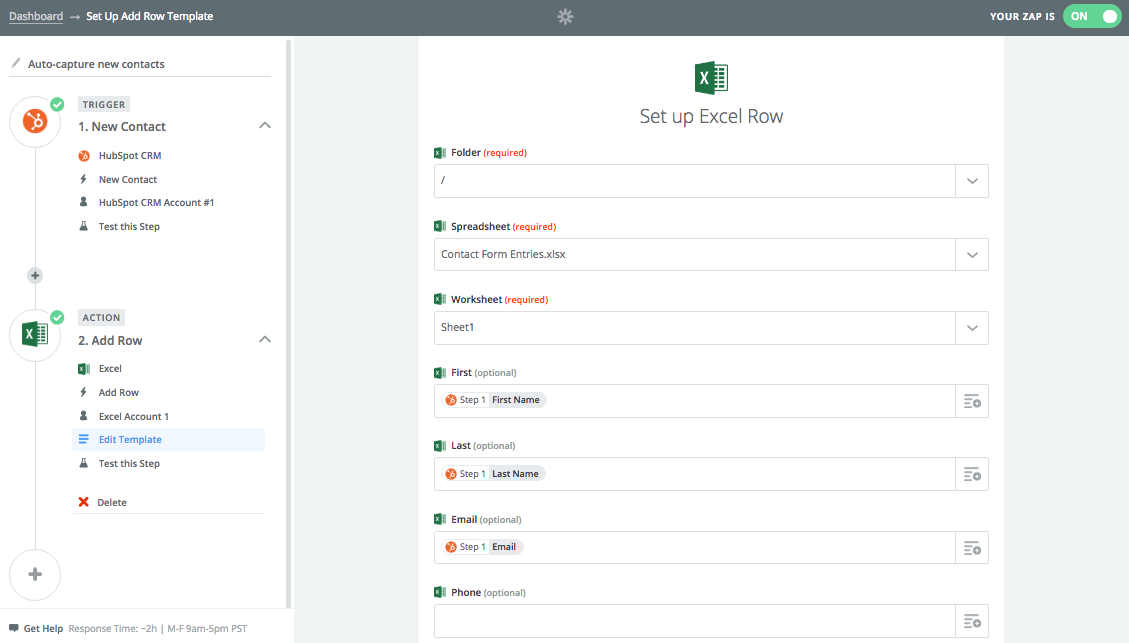1129x643 pixels.
Task: Open Excel Account 1 item
Action: 134,416
